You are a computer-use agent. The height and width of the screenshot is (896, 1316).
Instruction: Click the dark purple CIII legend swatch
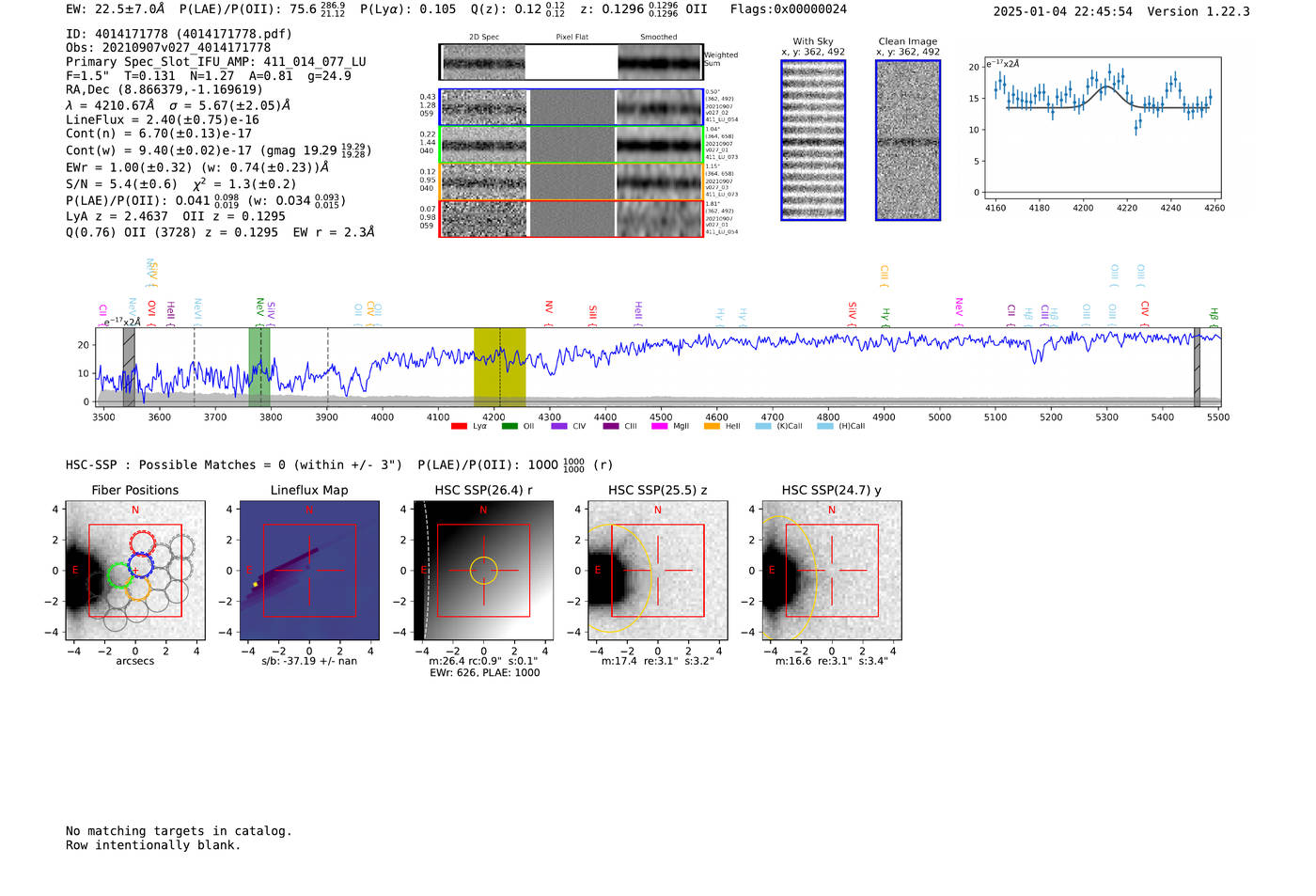pos(611,426)
